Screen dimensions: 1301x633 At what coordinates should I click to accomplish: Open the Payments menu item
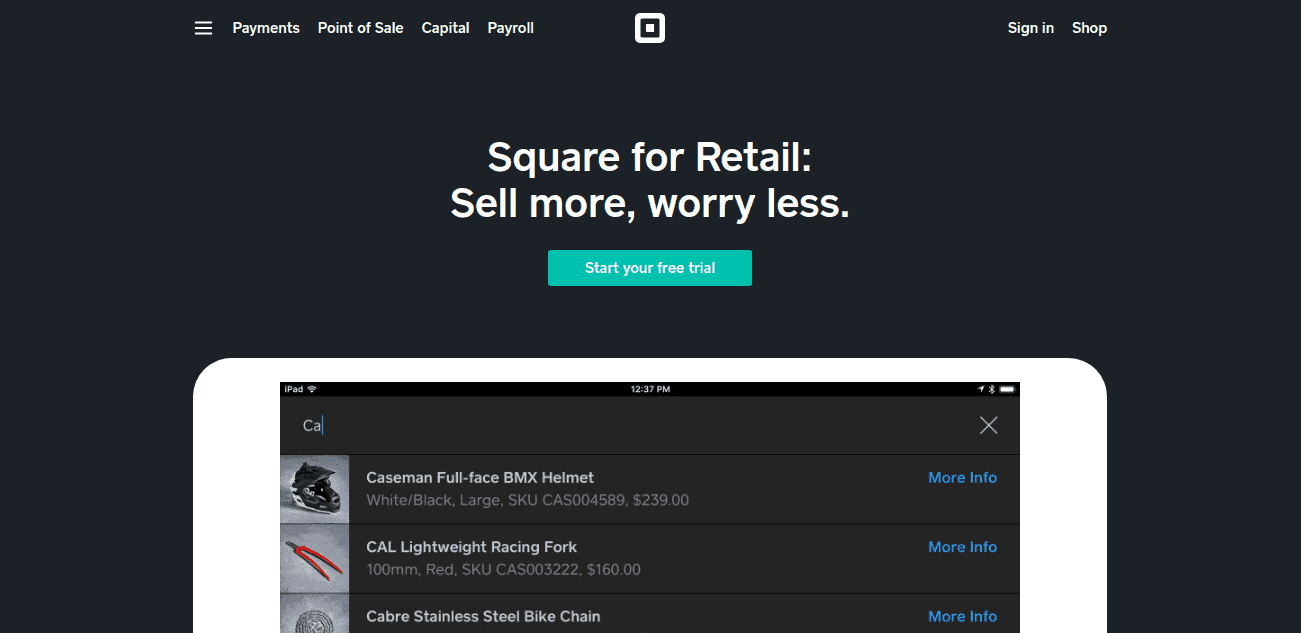(266, 28)
